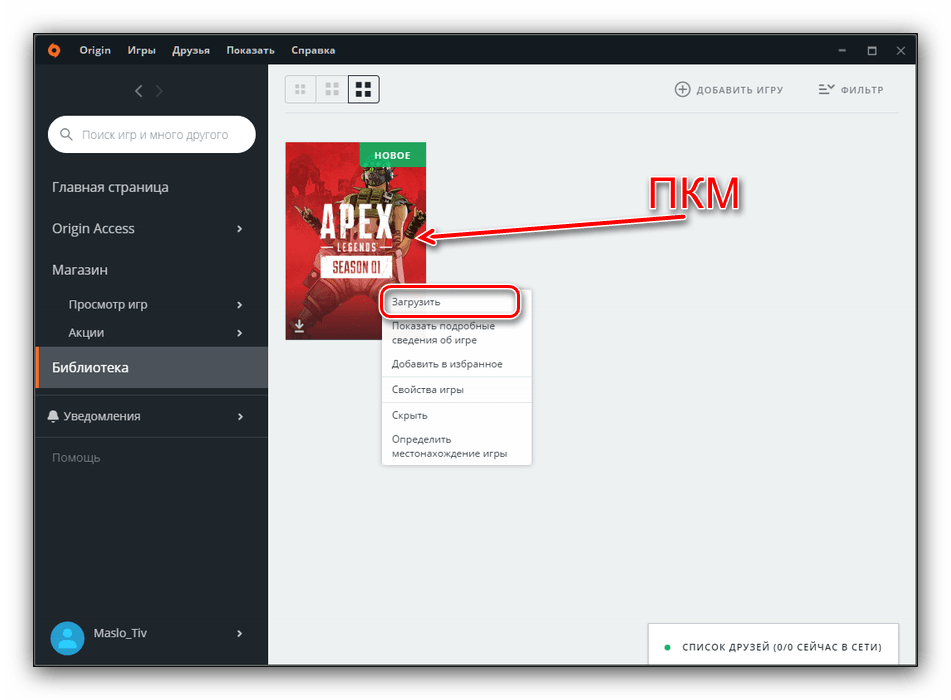Expand the Просмотр игр chevron
Image resolution: width=951 pixels, height=700 pixels.
point(240,305)
